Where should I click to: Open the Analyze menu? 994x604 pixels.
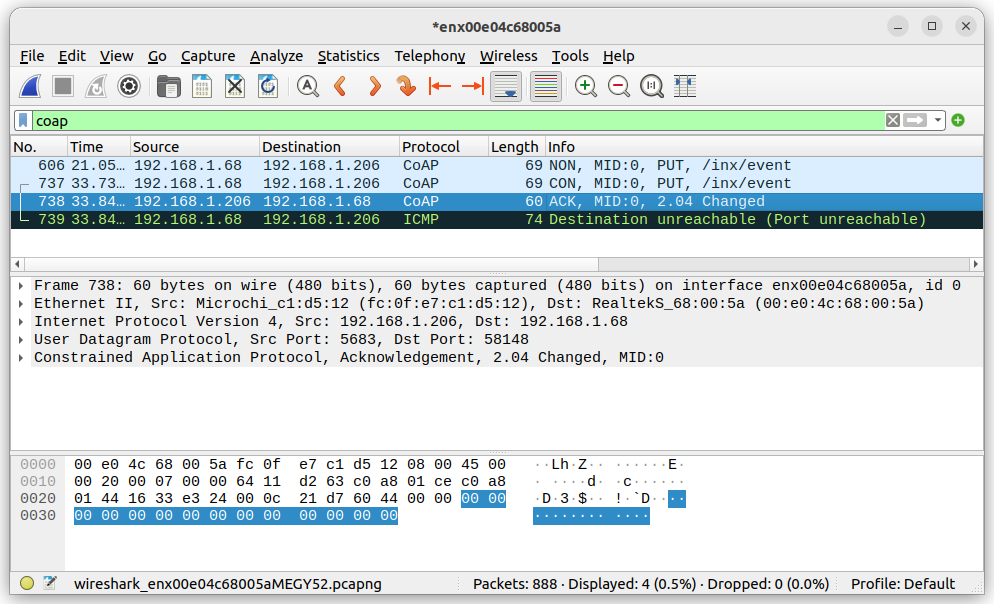[276, 56]
